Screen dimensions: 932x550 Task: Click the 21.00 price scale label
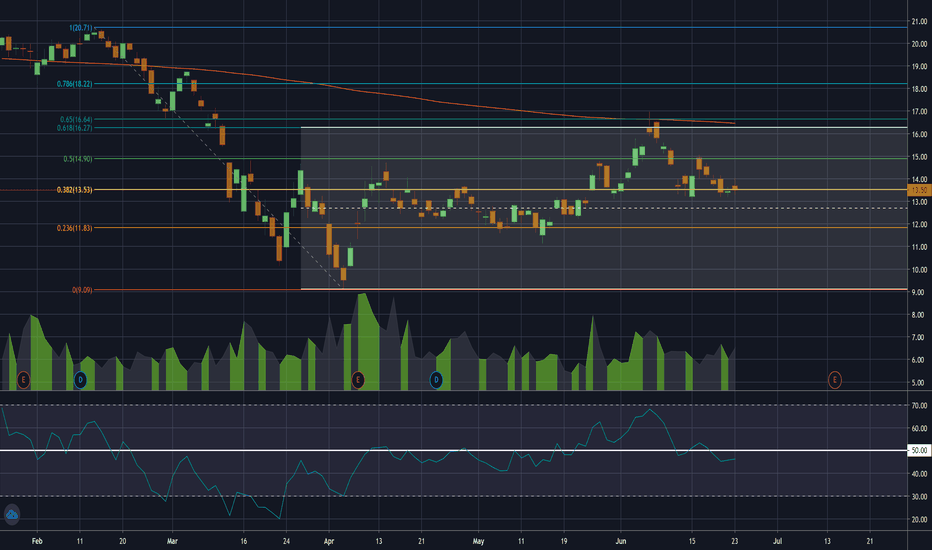click(920, 21)
